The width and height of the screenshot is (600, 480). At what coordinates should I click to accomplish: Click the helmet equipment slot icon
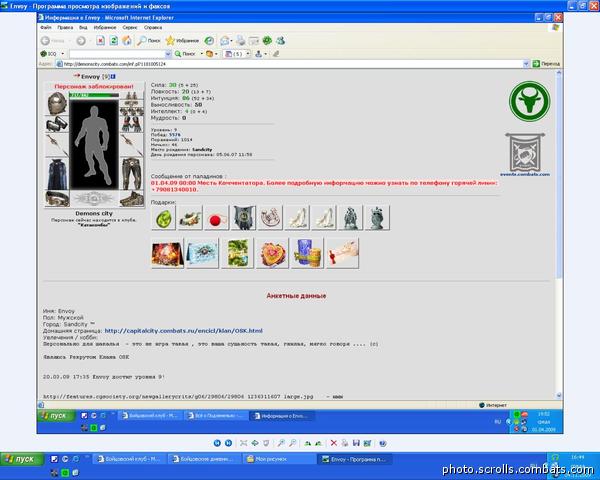[x=57, y=103]
